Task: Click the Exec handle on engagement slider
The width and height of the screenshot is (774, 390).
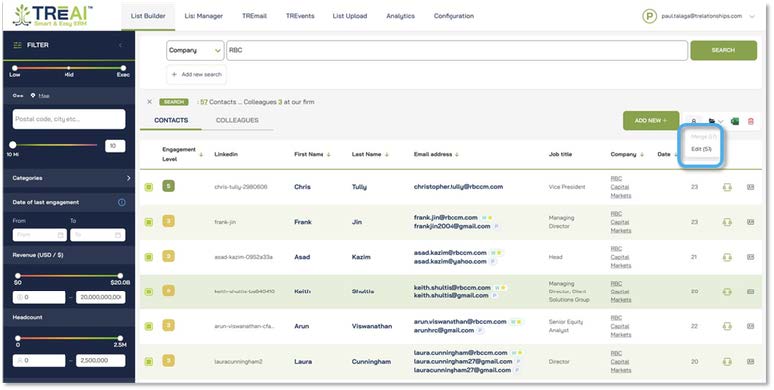Action: pos(123,68)
